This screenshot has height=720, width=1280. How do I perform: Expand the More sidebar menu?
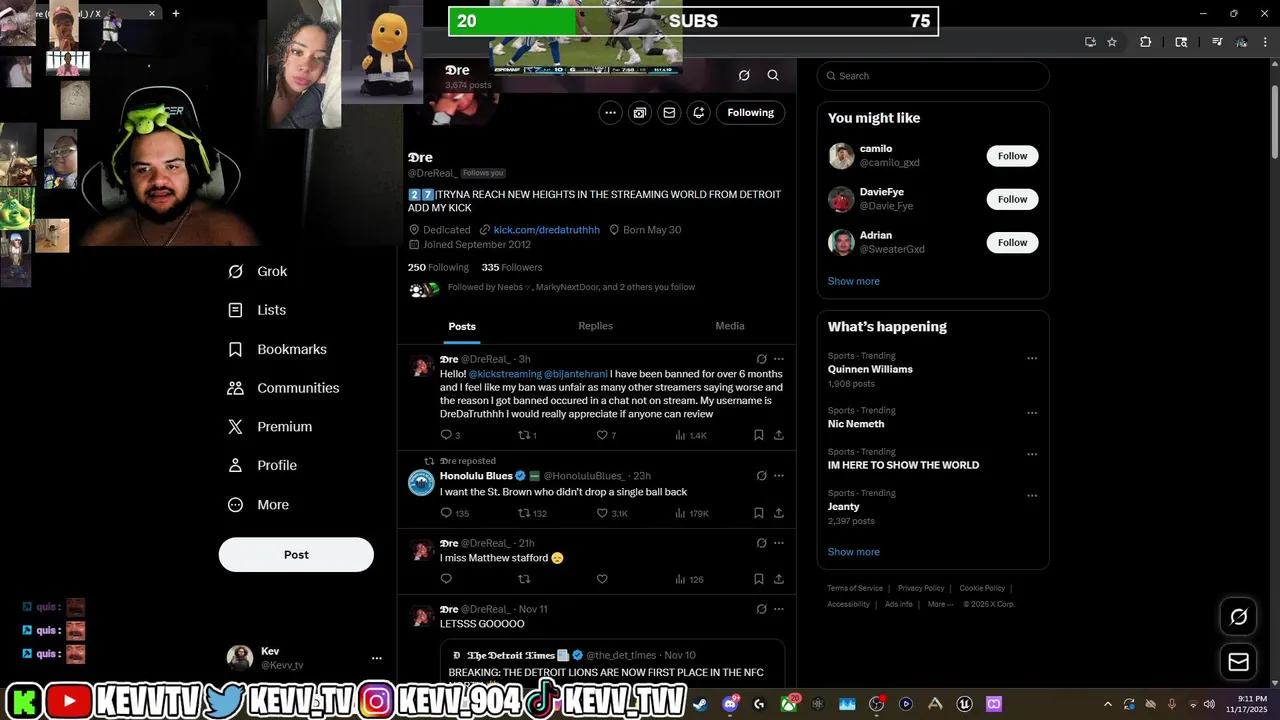pos(258,505)
